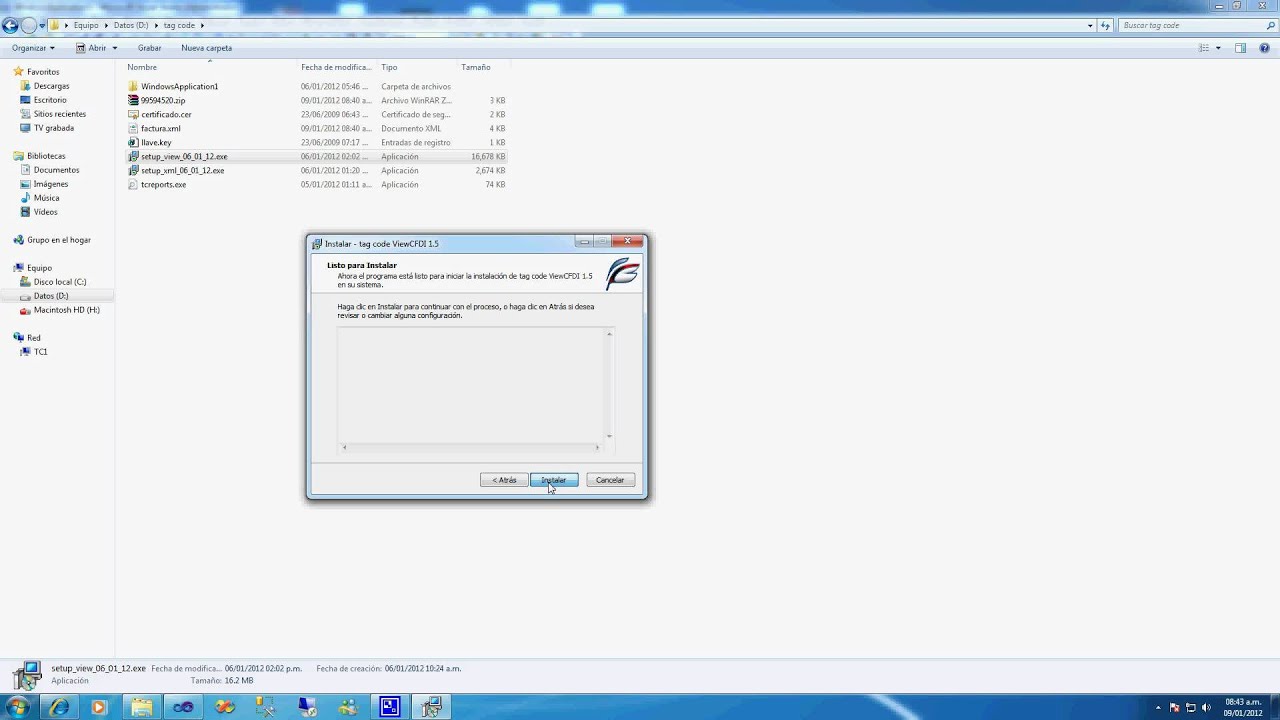Open Windows Media Player from the taskbar
Viewport: 1280px width, 720px height.
click(x=99, y=707)
